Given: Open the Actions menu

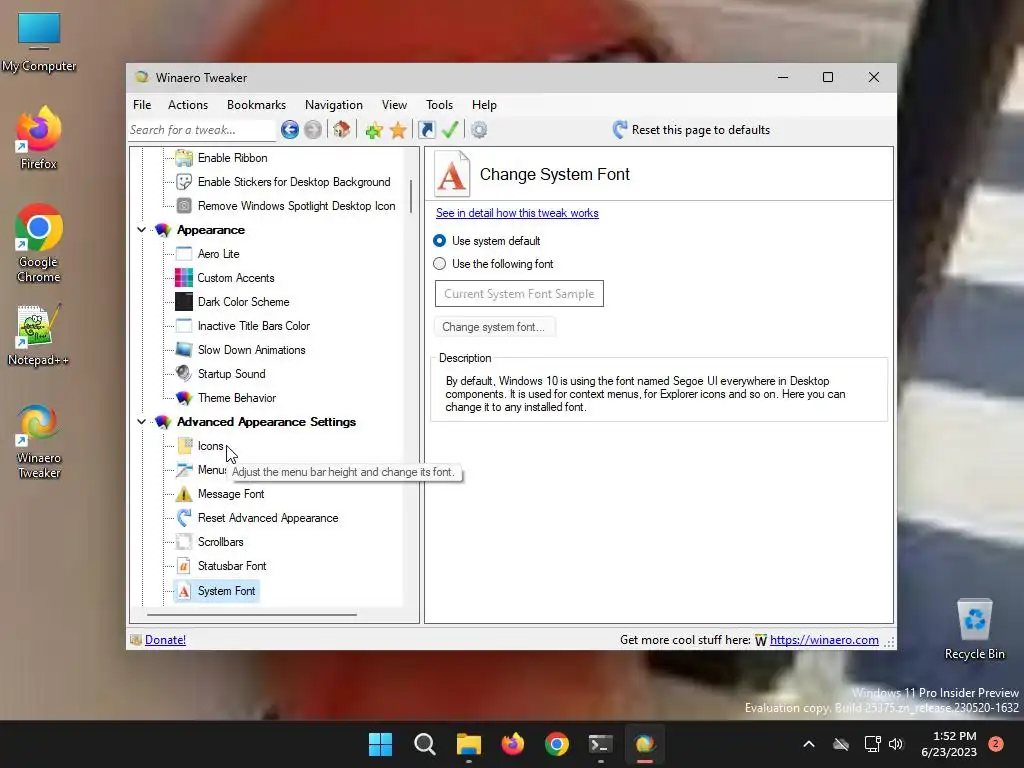Looking at the screenshot, I should coord(188,104).
